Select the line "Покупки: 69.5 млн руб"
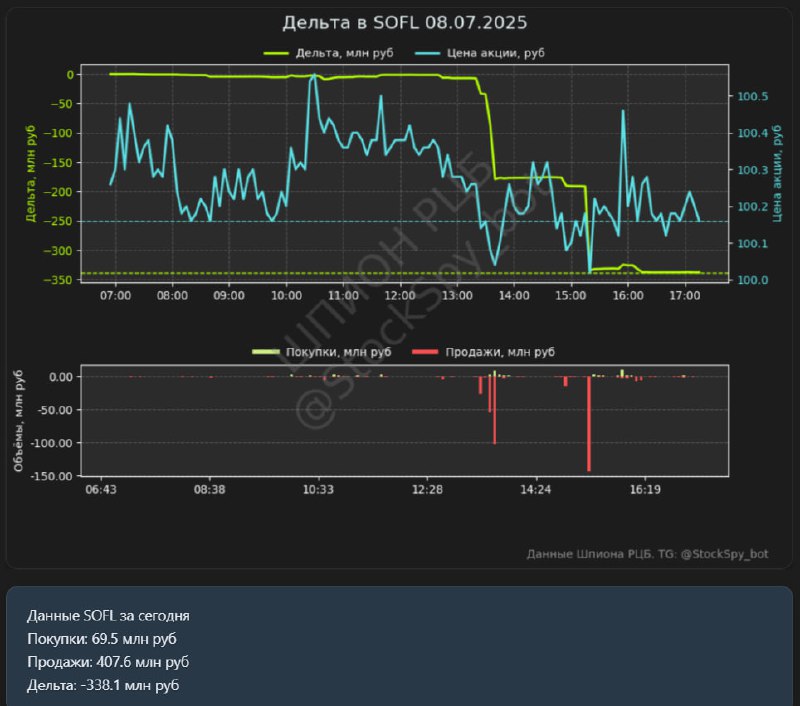The width and height of the screenshot is (800, 706). [102, 639]
